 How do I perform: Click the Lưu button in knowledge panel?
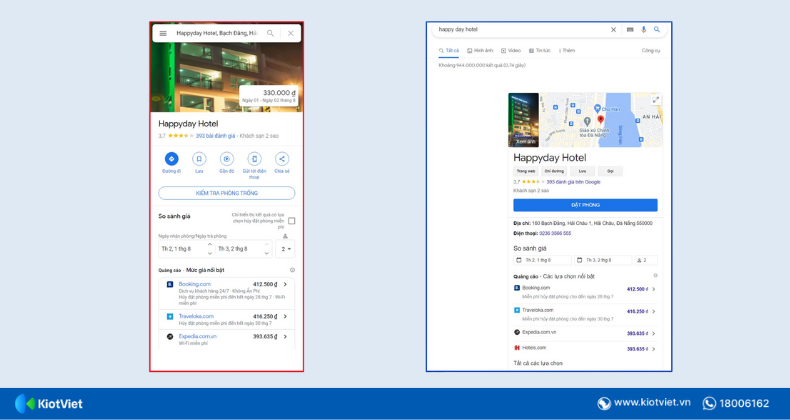click(x=582, y=171)
